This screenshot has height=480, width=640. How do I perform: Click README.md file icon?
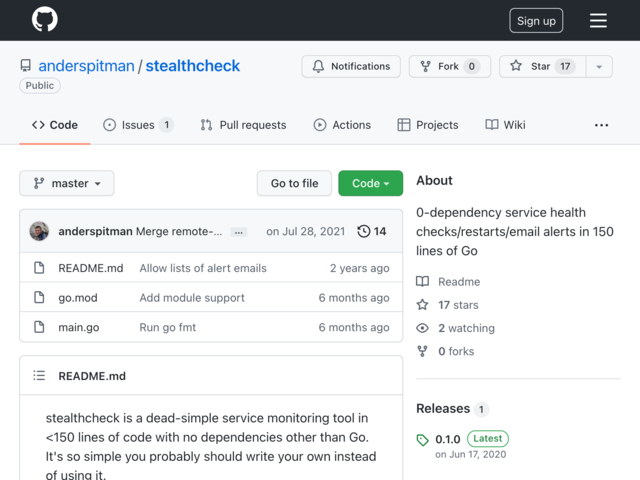point(39,268)
